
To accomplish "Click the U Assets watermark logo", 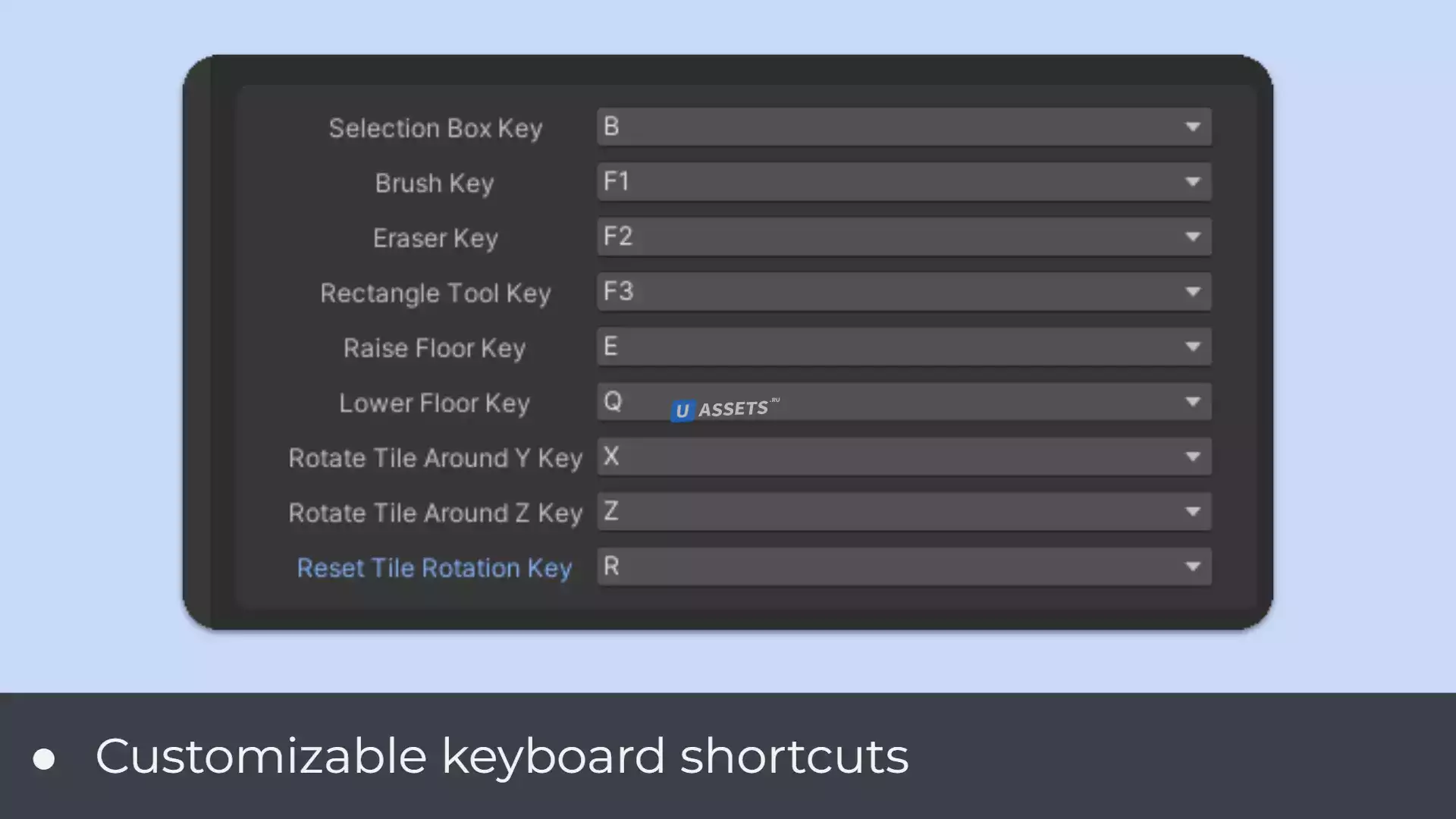I will (x=725, y=409).
